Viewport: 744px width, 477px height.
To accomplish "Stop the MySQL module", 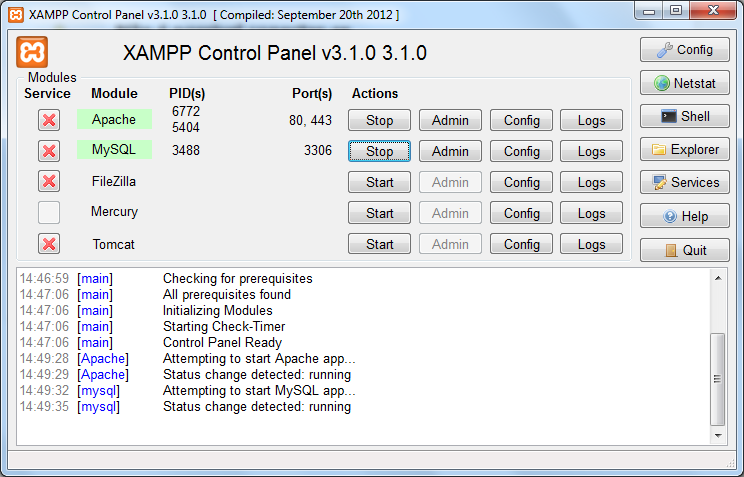I will point(379,151).
